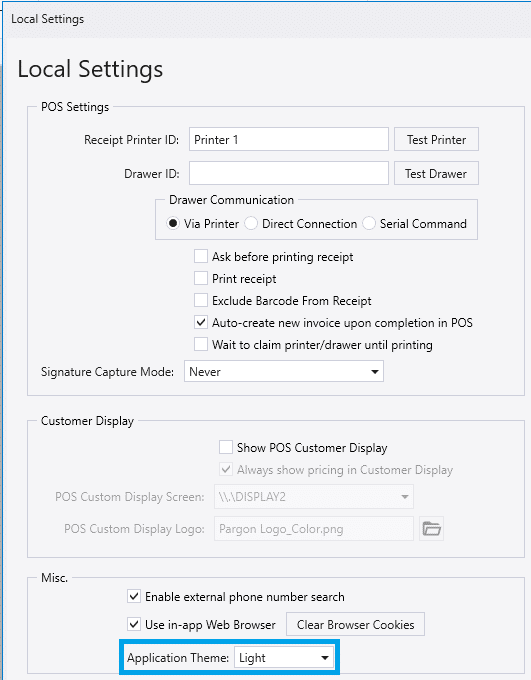
Task: Click the folder browse icon for Display Logo
Action: point(431,529)
